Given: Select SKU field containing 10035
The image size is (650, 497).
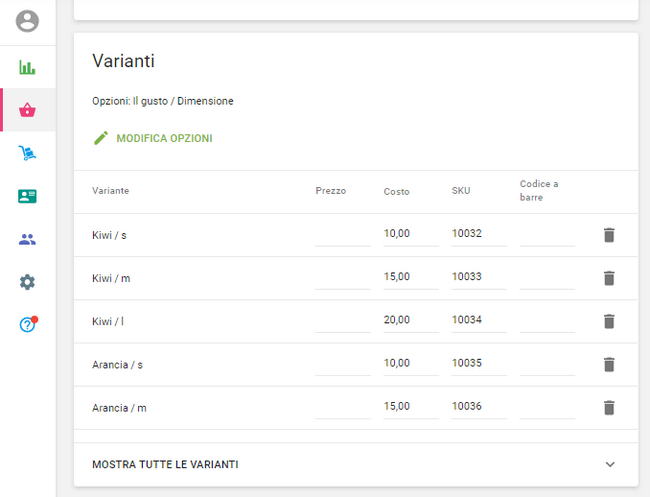Looking at the screenshot, I should [478, 363].
